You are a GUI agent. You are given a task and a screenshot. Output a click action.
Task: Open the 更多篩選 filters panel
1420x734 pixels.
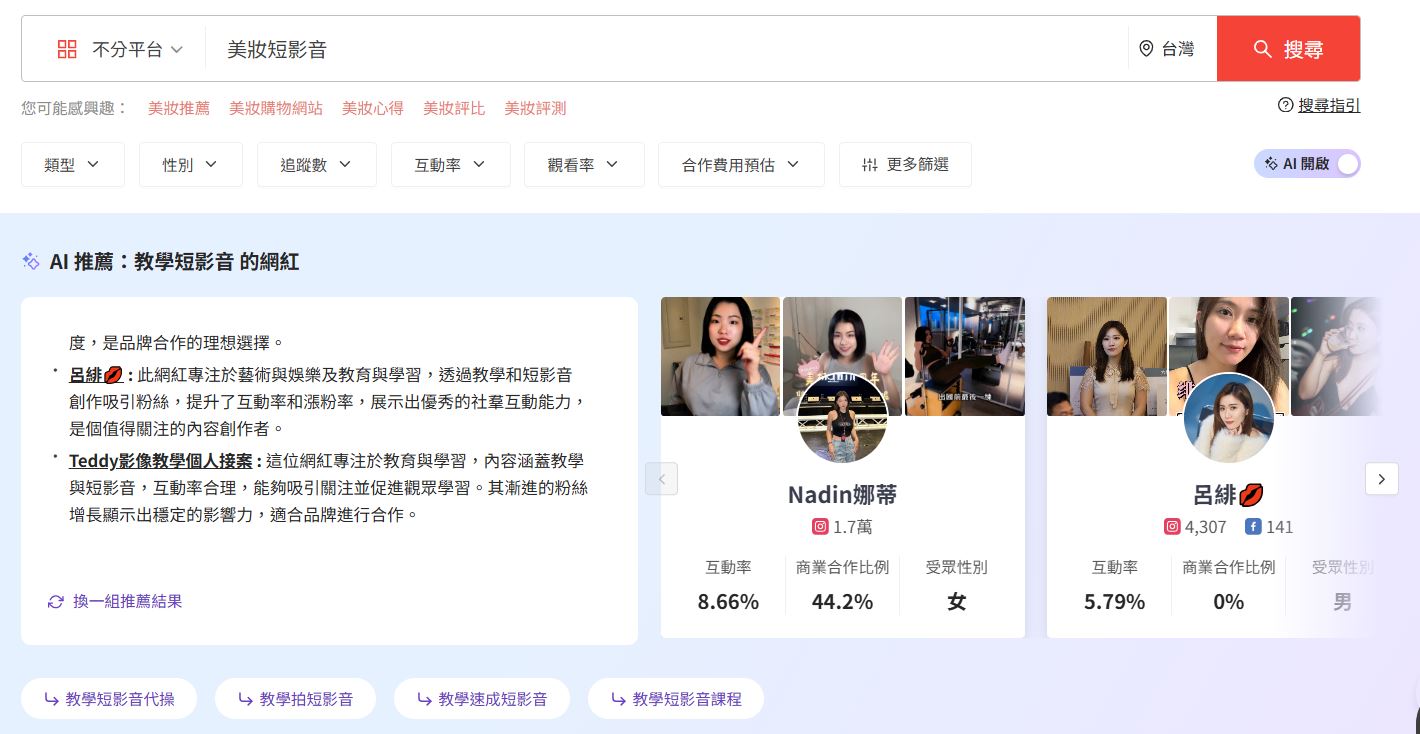click(x=905, y=164)
